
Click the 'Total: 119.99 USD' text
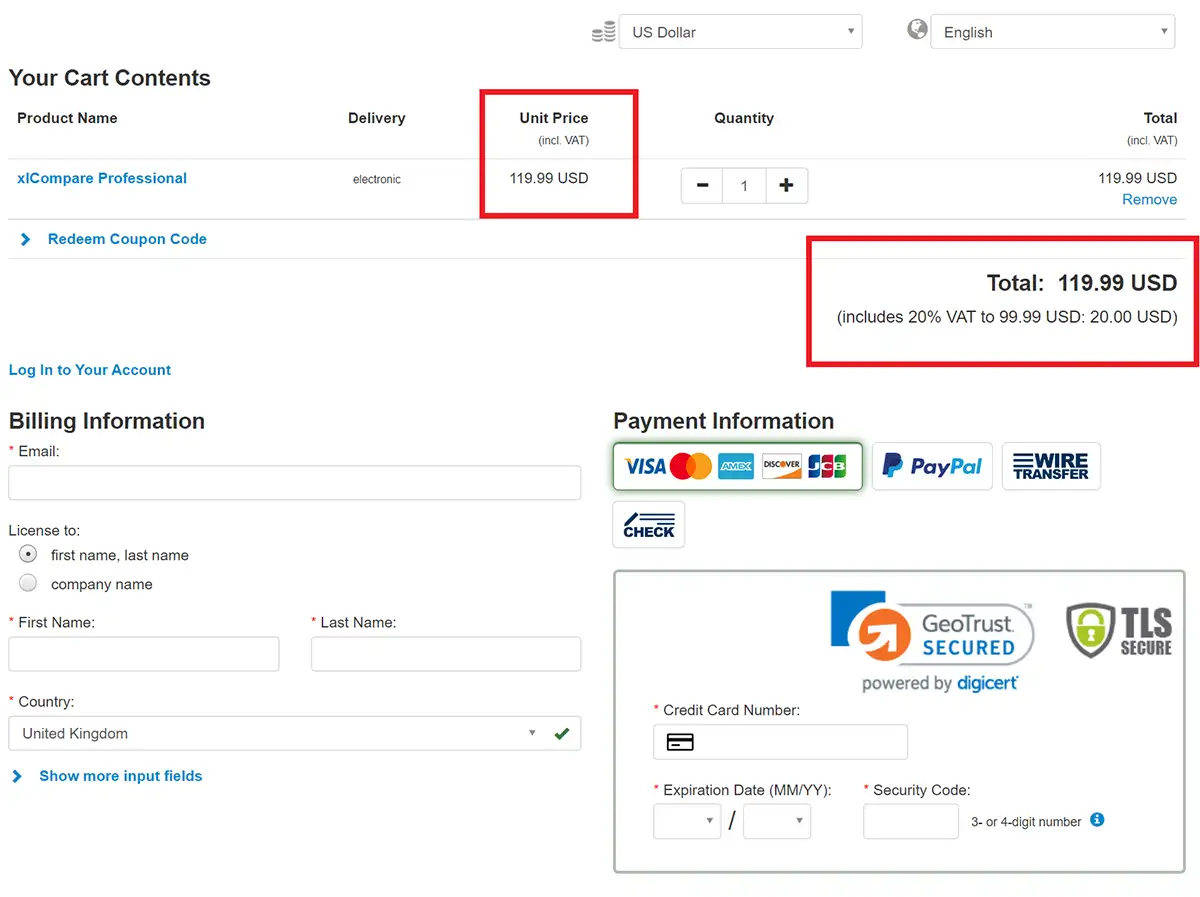coord(1082,283)
